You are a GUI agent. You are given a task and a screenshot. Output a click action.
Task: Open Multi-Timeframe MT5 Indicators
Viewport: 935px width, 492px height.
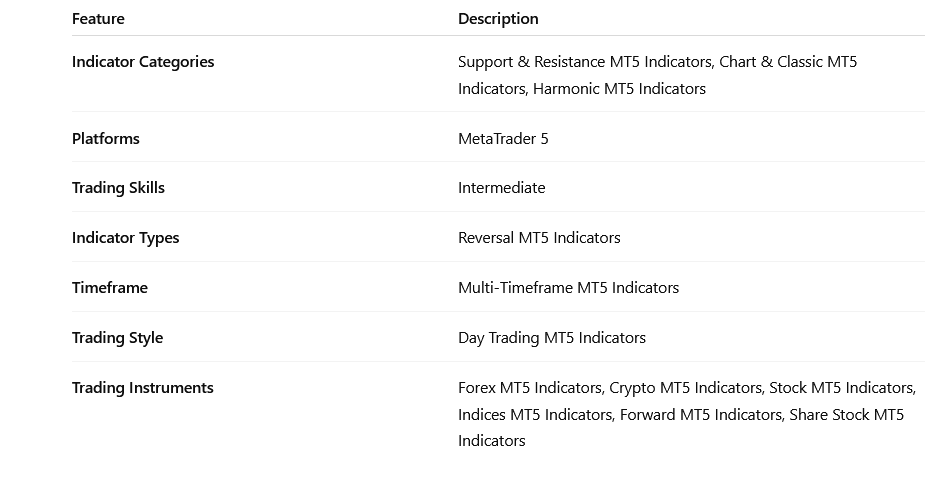[568, 288]
